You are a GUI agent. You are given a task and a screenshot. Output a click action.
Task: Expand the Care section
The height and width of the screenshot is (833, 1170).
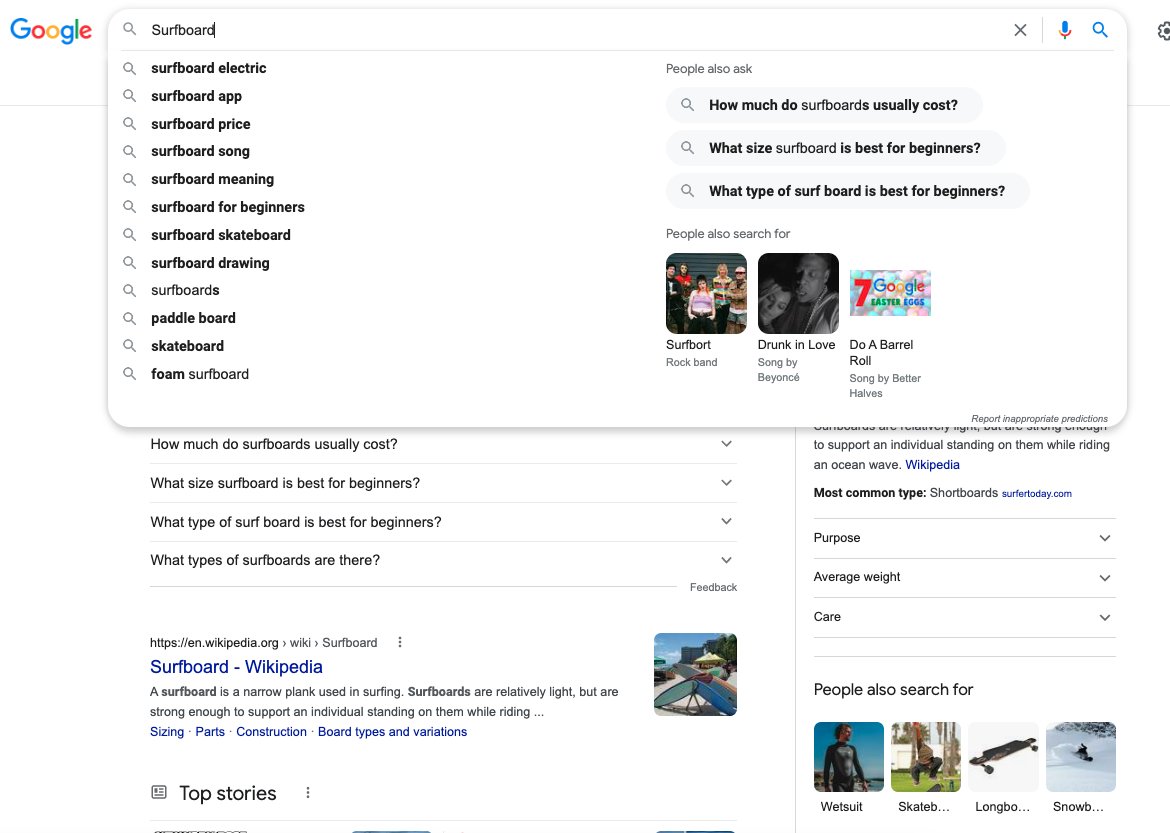(x=965, y=617)
